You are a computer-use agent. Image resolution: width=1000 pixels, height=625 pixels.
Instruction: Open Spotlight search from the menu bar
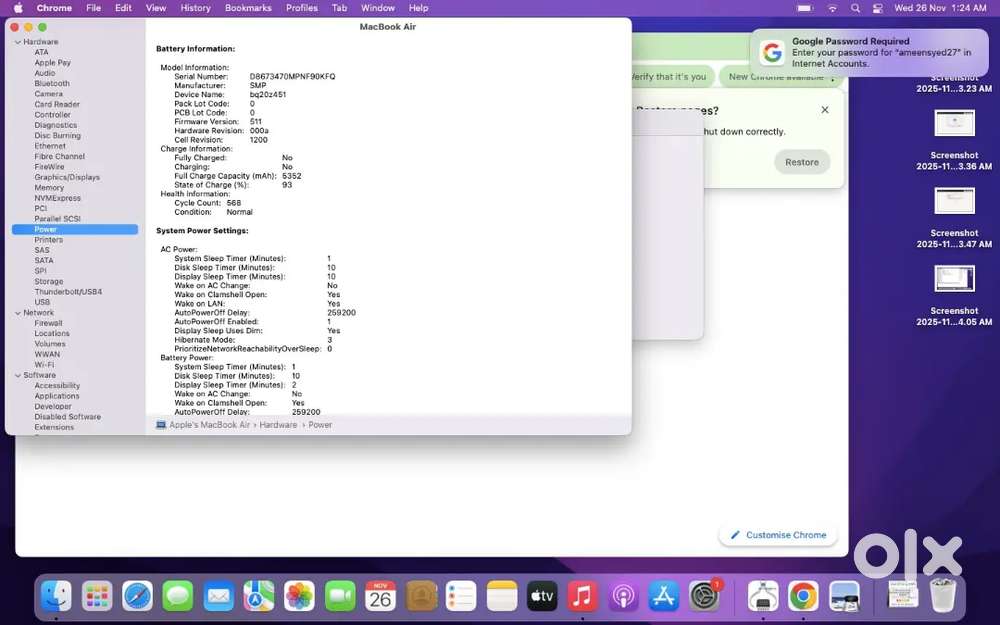pos(855,8)
